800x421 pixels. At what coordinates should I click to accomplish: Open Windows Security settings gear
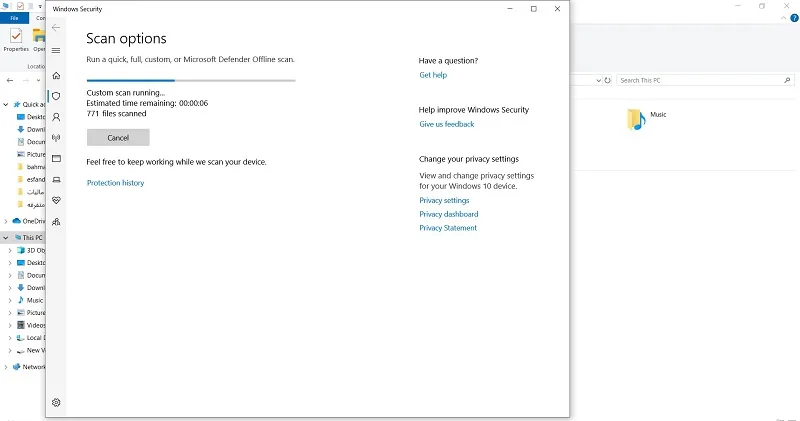[x=56, y=403]
